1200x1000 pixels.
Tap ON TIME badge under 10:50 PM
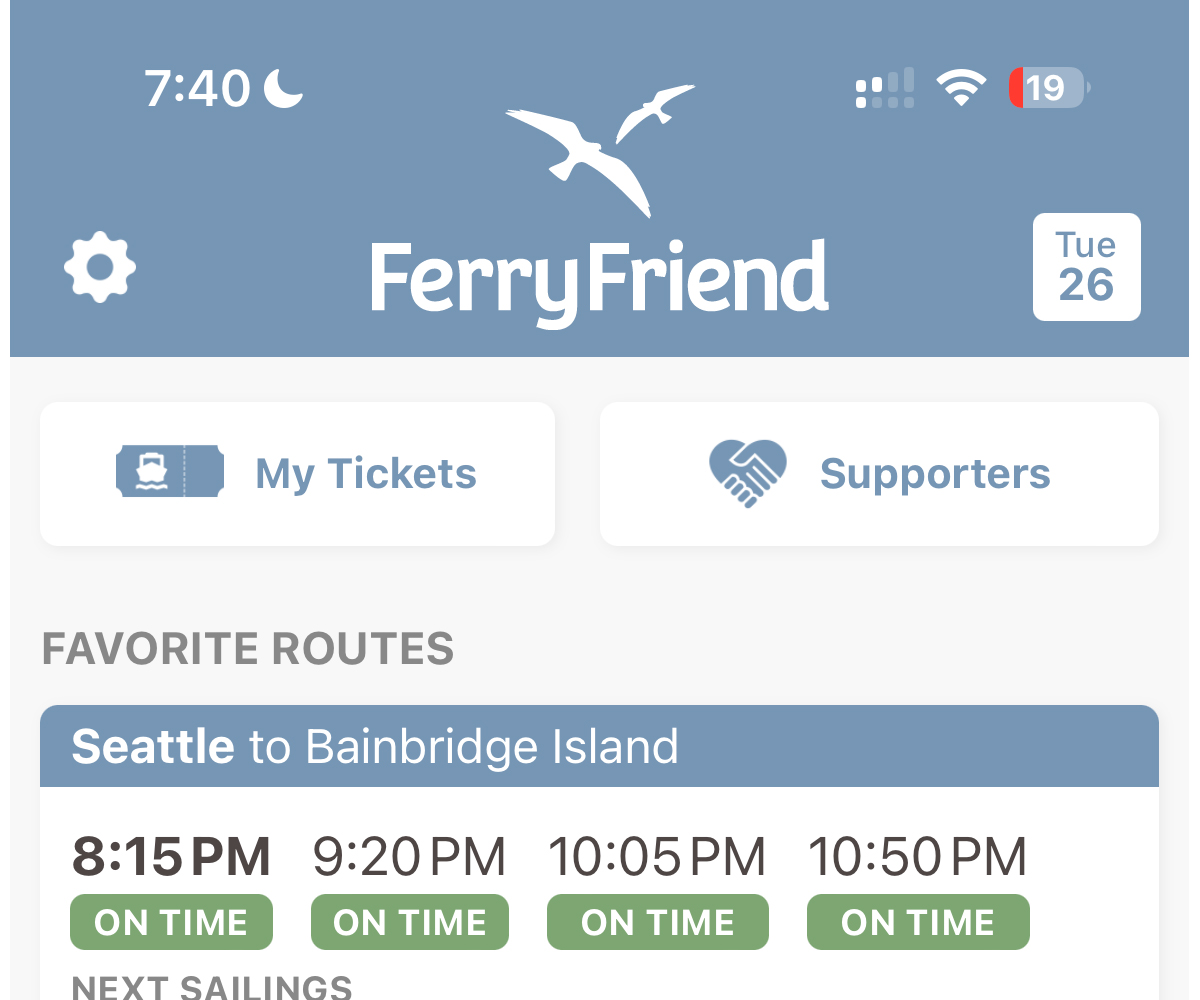[918, 922]
